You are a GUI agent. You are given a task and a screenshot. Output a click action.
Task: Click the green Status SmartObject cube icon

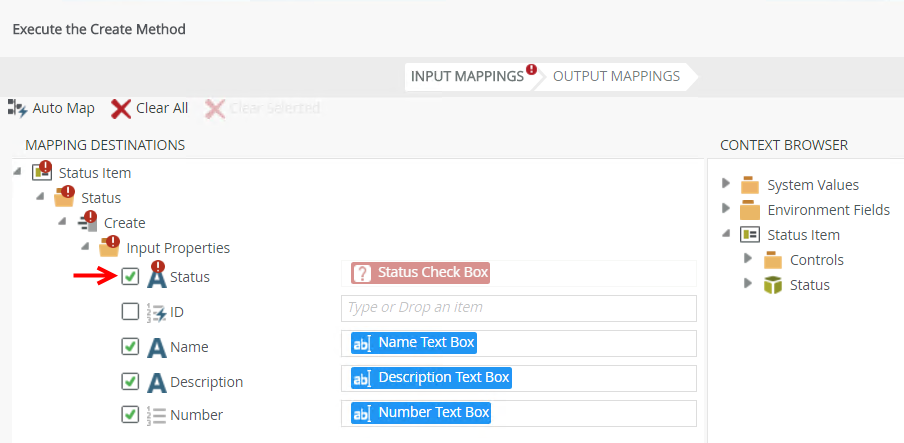pos(772,285)
